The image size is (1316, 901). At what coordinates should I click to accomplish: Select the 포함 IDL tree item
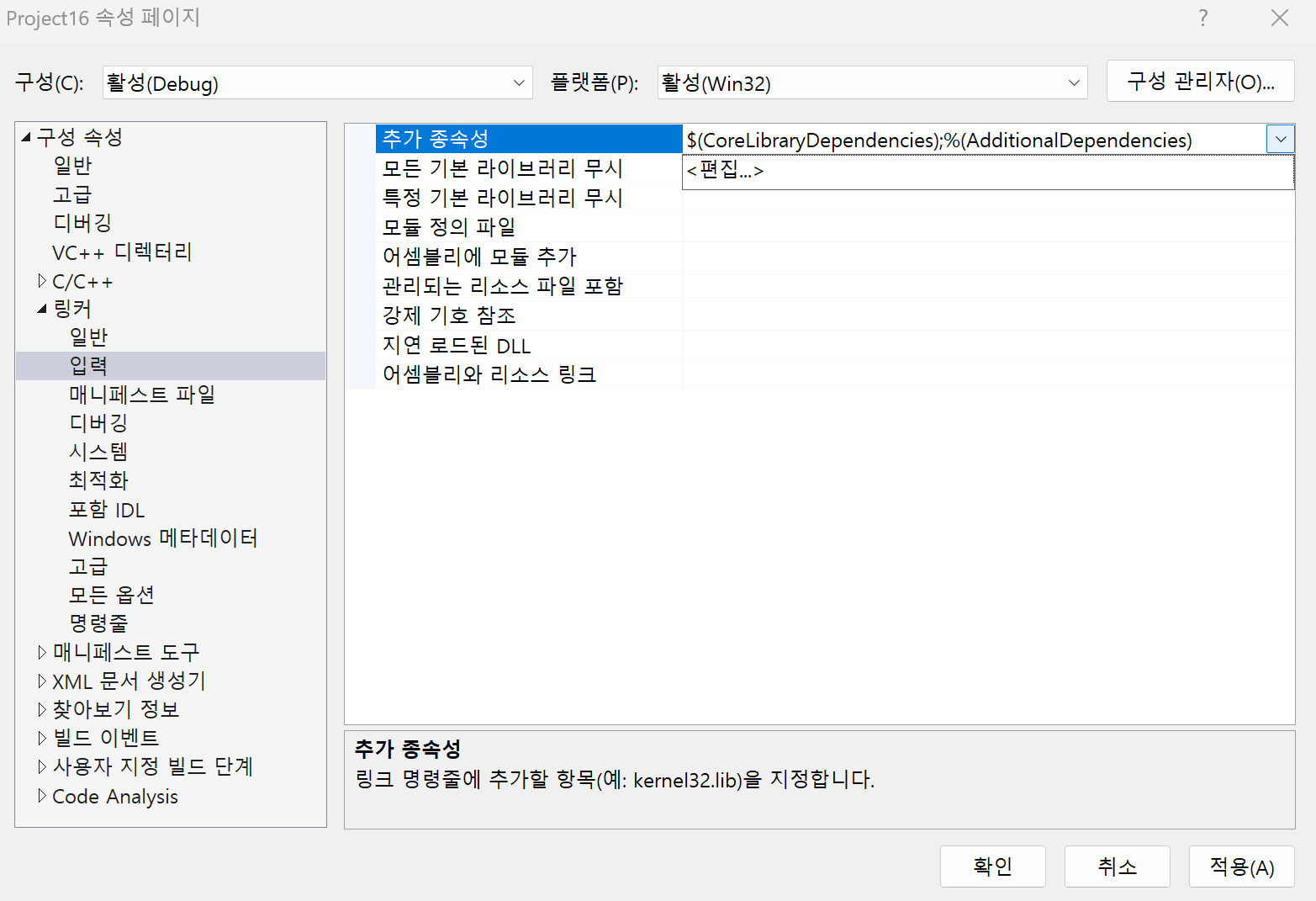(x=107, y=510)
